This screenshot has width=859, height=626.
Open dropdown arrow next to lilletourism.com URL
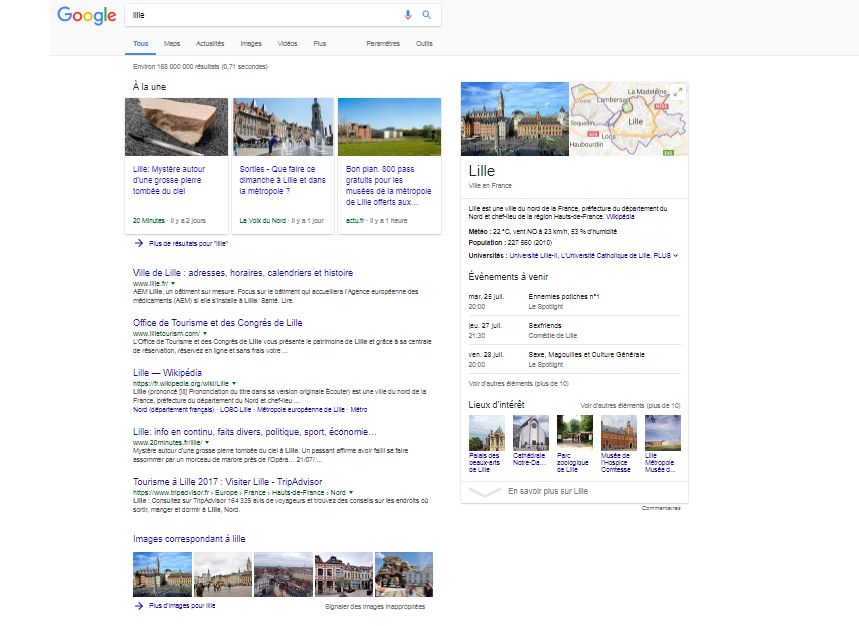click(205, 334)
